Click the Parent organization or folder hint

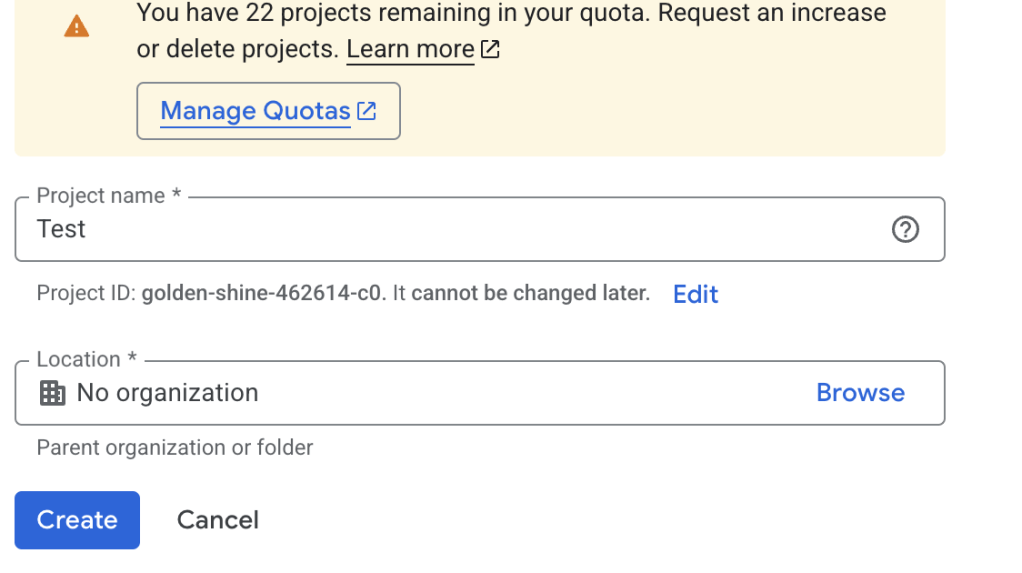(175, 448)
